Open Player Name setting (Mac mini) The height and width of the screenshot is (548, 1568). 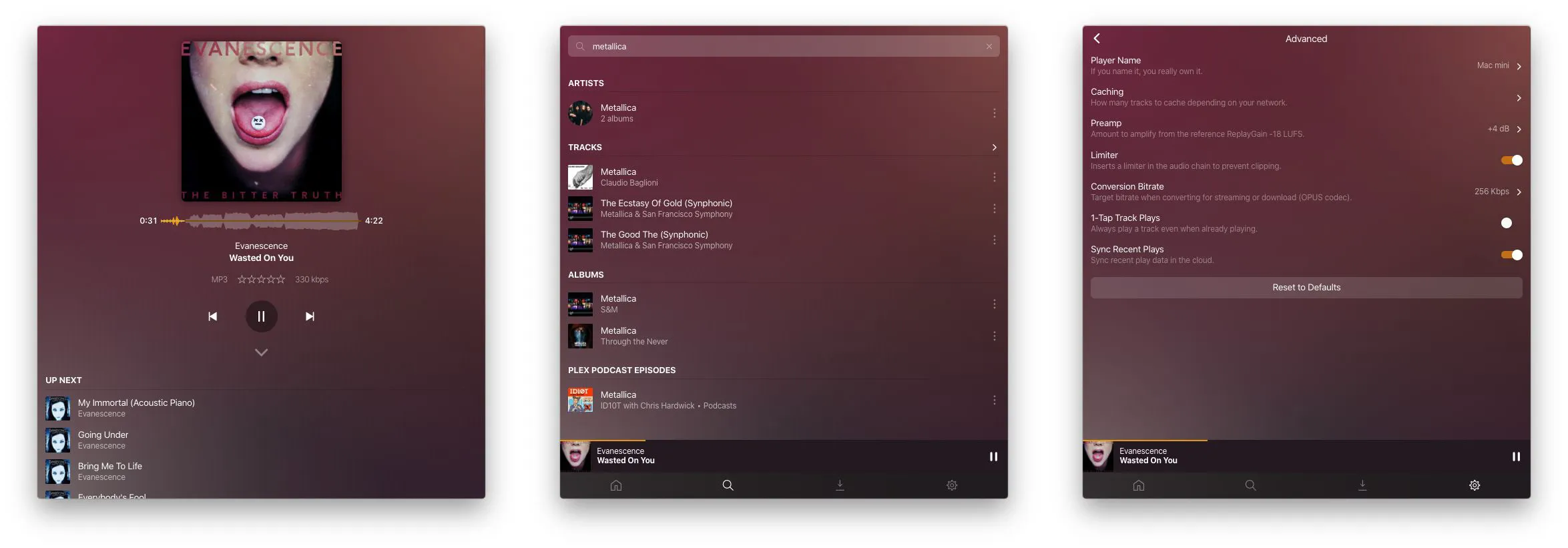pyautogui.click(x=1306, y=65)
